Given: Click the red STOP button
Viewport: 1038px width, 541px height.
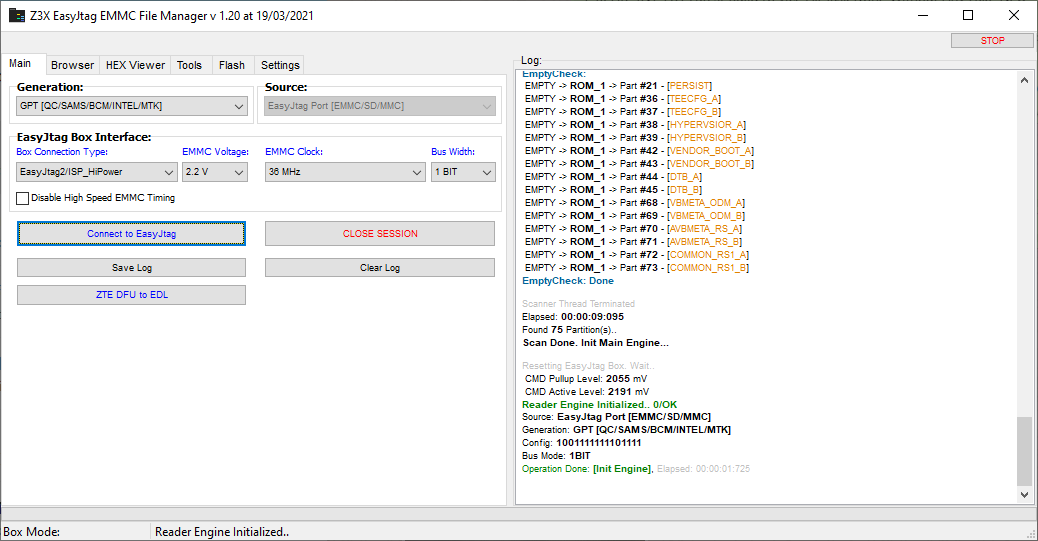Looking at the screenshot, I should (992, 41).
